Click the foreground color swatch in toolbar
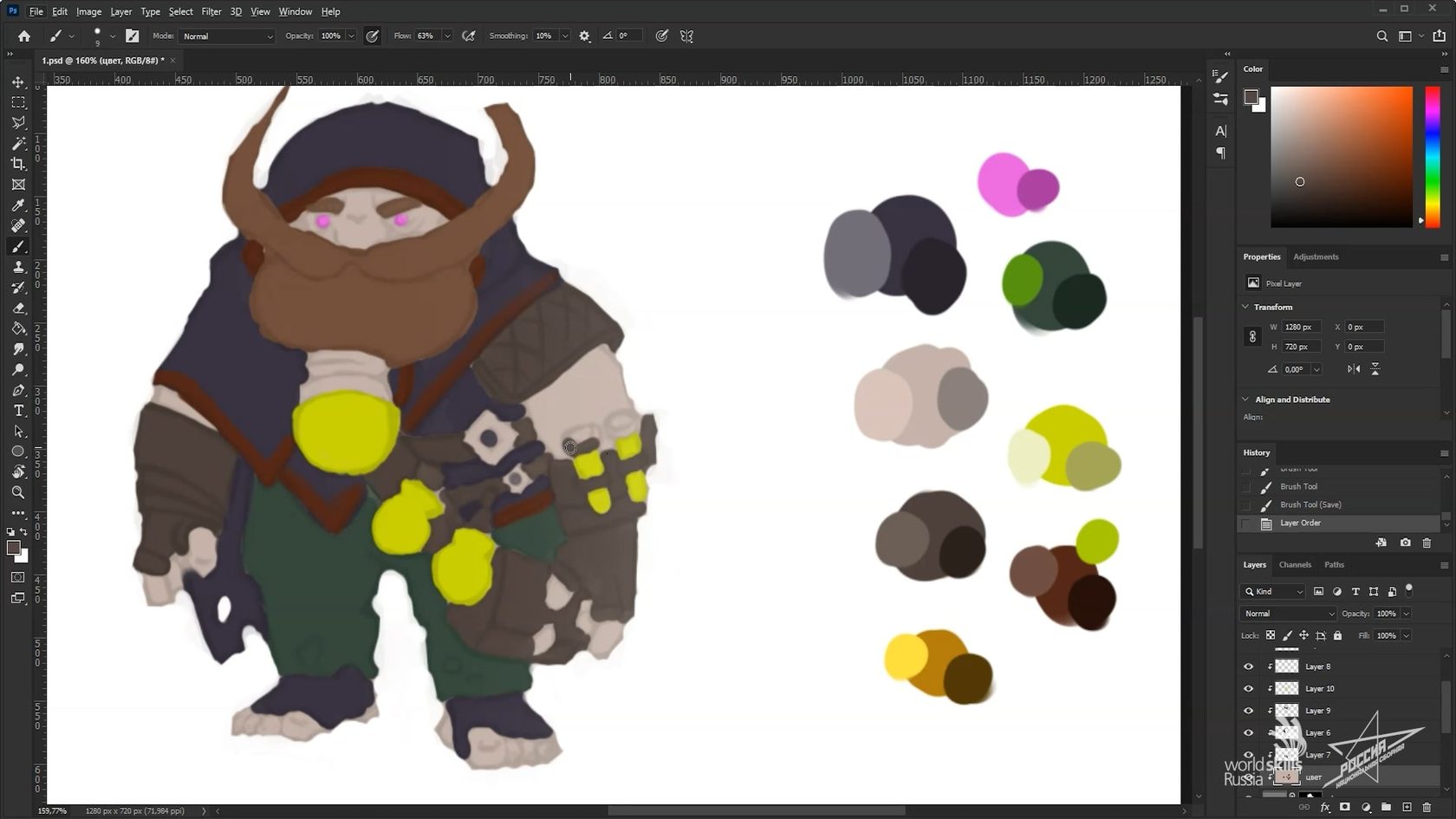1456x819 pixels. 13,548
